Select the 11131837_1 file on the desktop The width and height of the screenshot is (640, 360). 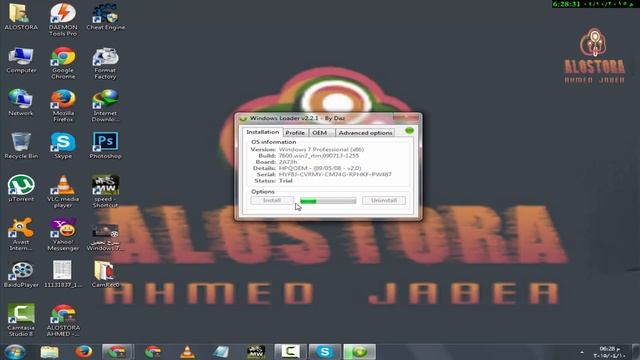pos(63,275)
